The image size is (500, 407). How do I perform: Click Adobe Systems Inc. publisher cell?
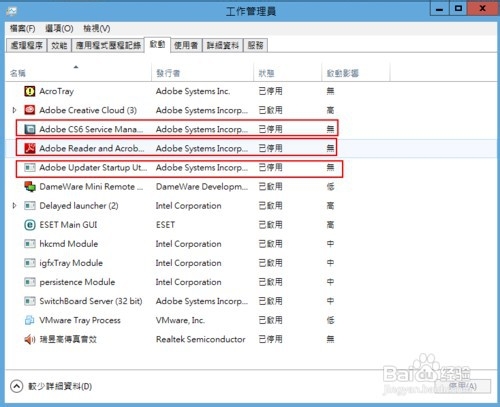193,91
